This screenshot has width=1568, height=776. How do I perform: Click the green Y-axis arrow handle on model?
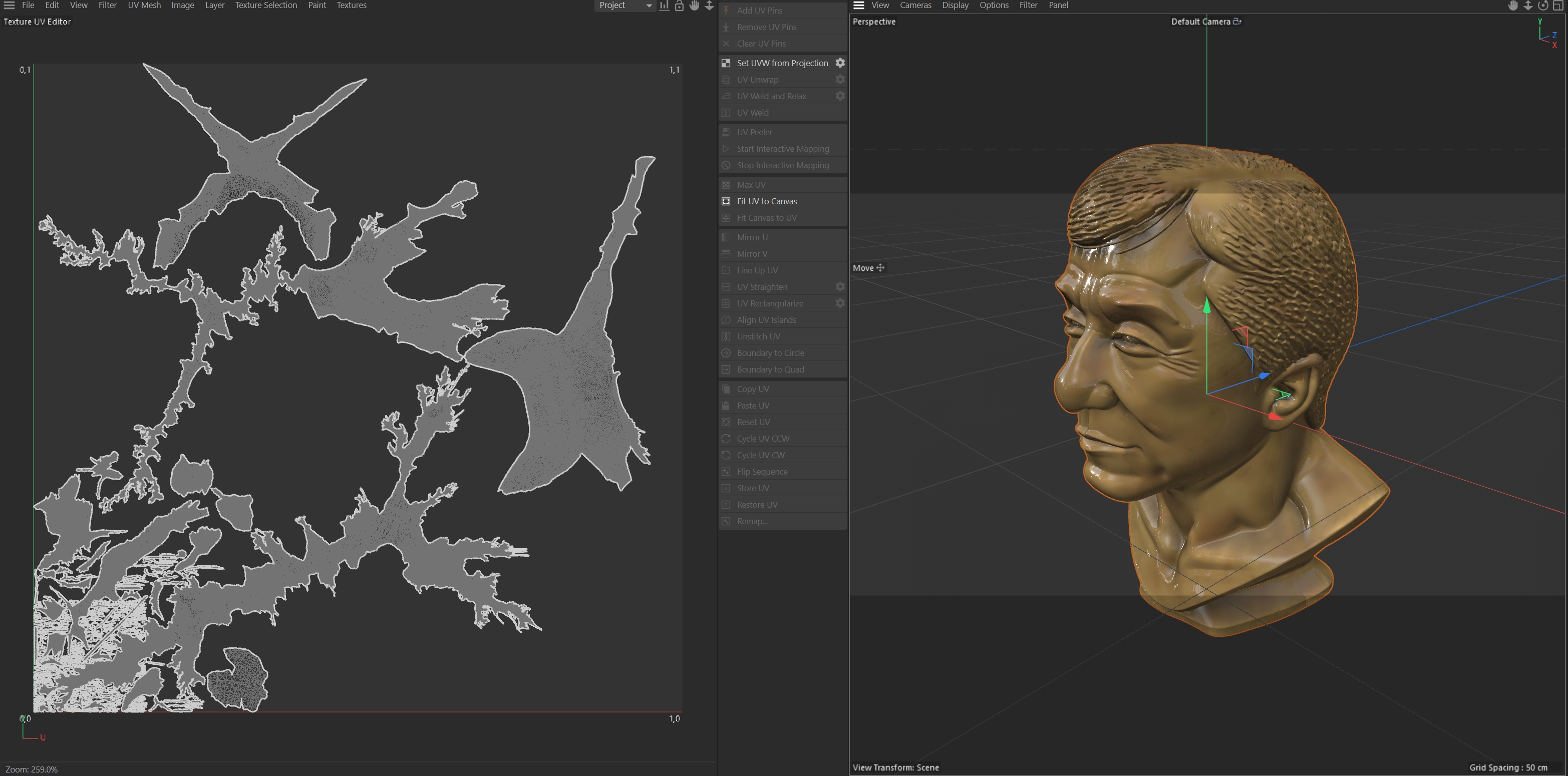[x=1206, y=306]
